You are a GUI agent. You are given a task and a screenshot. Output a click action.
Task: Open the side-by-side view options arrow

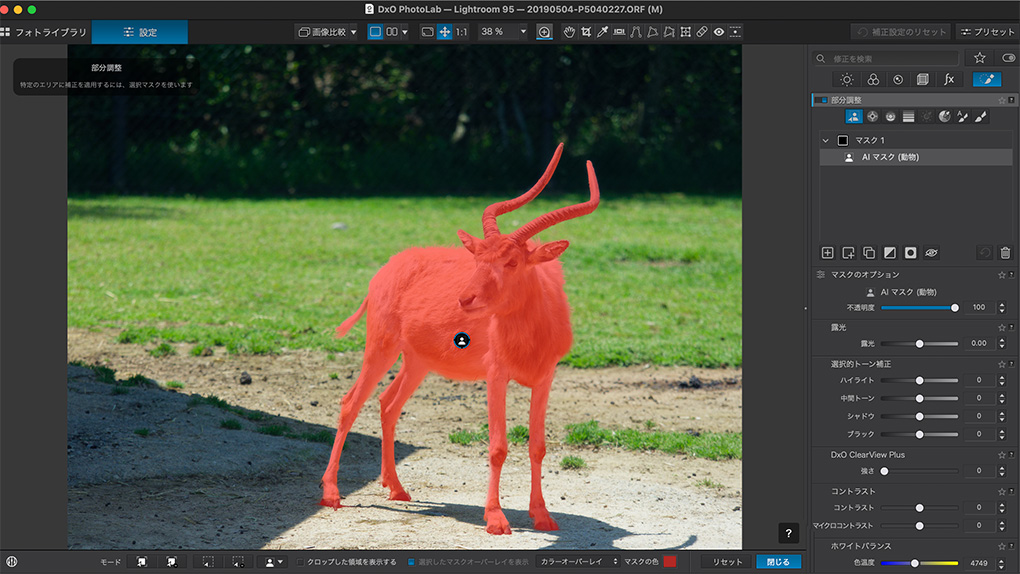click(x=405, y=32)
